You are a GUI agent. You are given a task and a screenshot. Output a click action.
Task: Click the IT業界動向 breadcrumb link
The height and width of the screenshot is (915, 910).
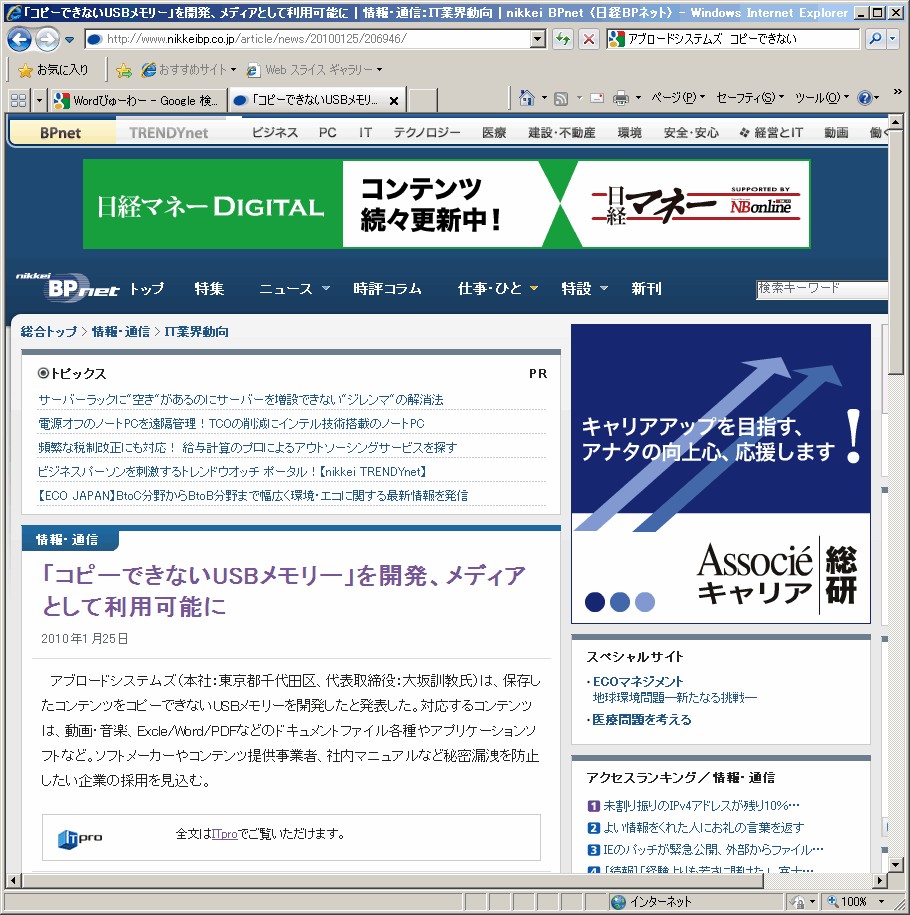(196, 331)
